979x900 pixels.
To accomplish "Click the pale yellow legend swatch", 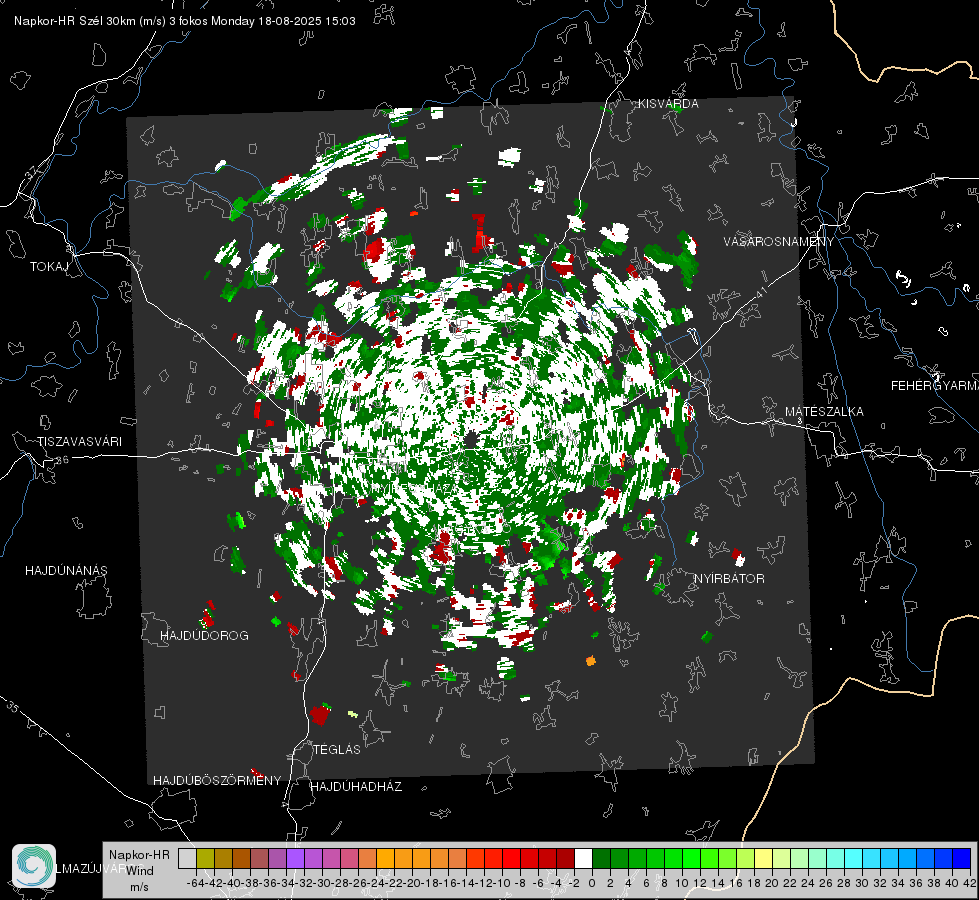I will coord(763,858).
